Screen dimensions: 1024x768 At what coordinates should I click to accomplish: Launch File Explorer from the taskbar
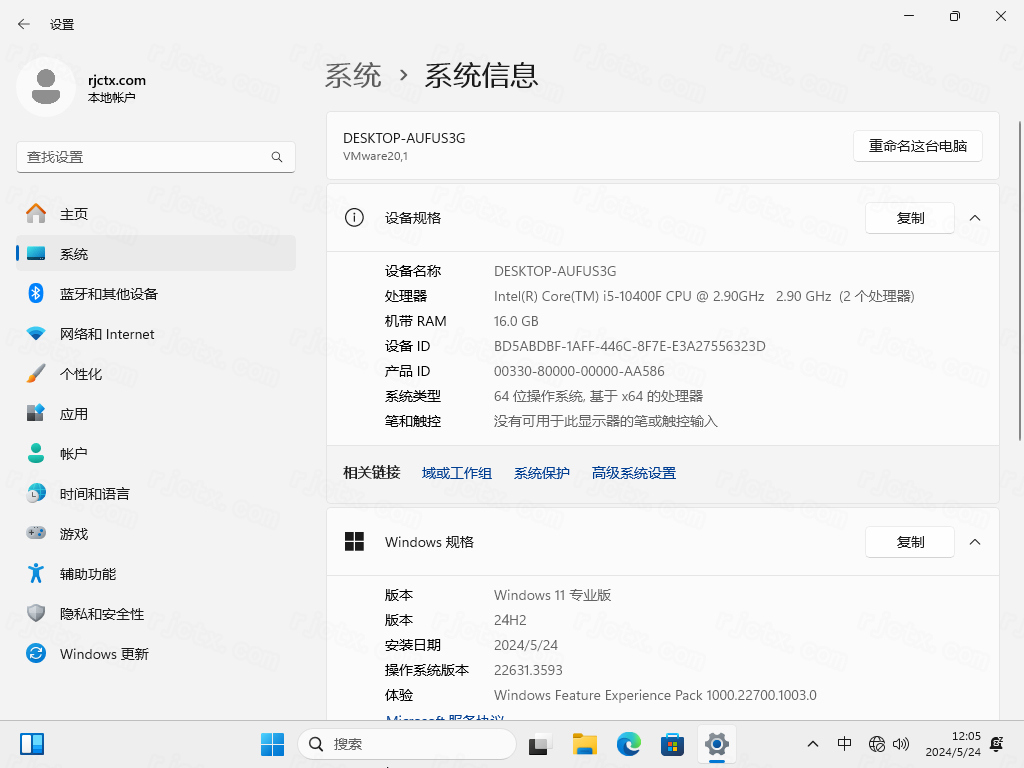coord(584,744)
